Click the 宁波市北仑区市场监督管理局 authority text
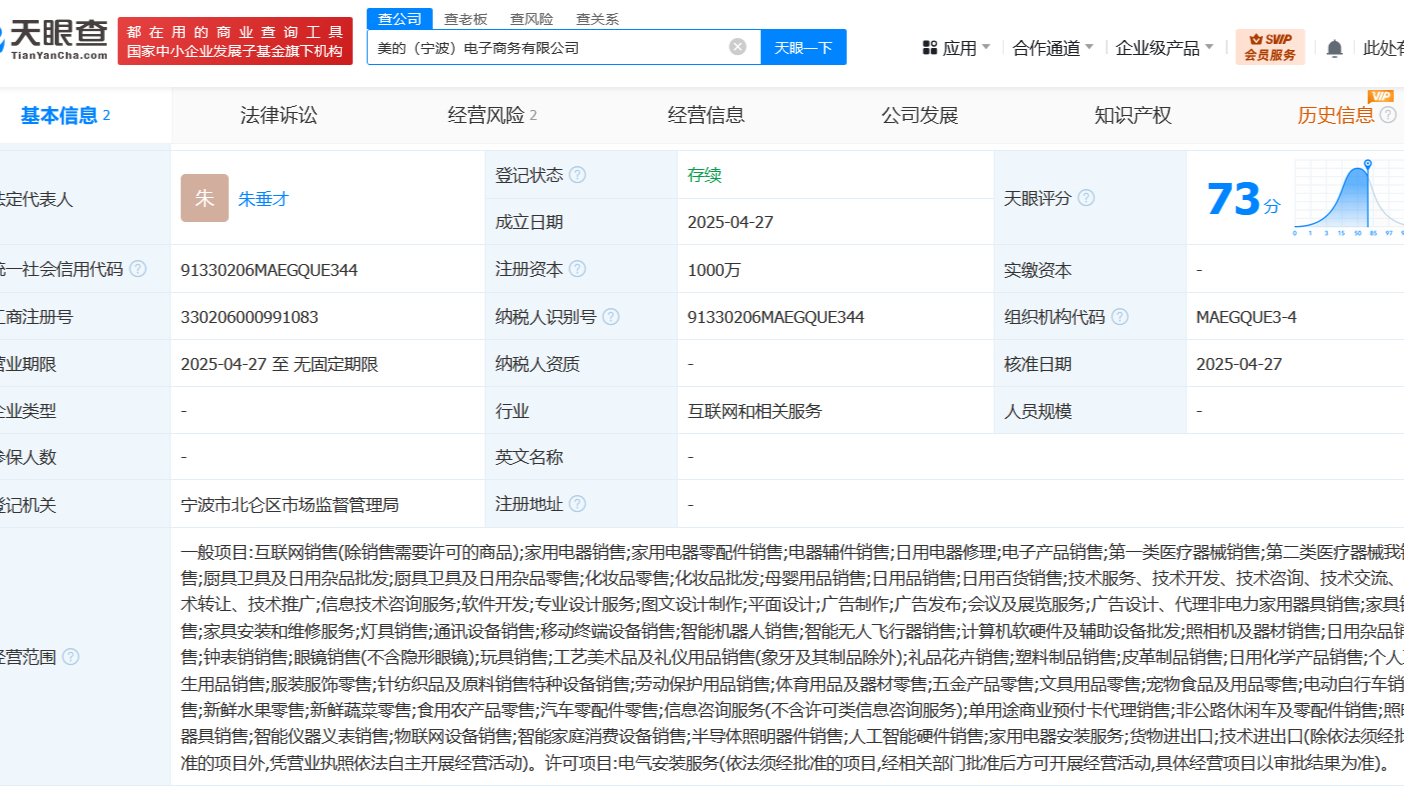This screenshot has height=790, width=1404. (290, 505)
